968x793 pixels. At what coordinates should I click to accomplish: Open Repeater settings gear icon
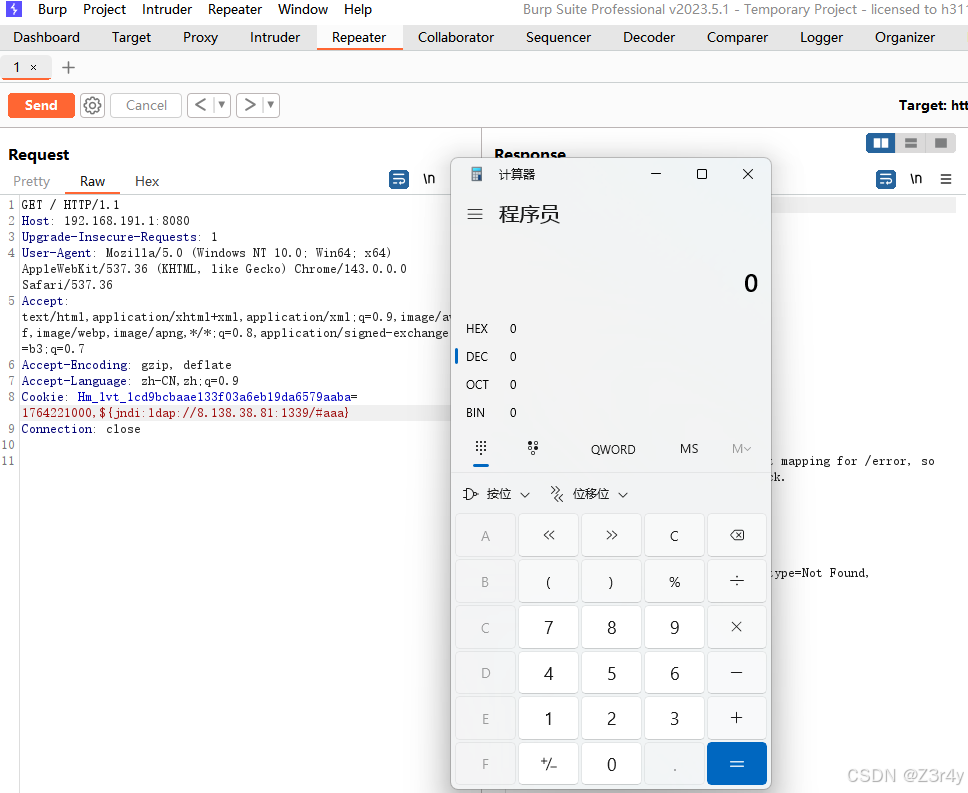(93, 106)
